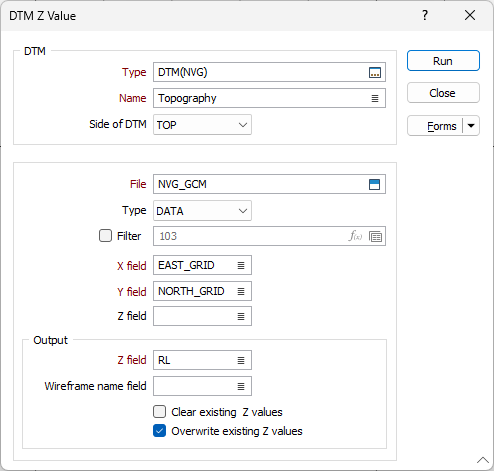Open the Wireframe name field list icon
Viewport: 494px width, 471px height.
[241, 386]
